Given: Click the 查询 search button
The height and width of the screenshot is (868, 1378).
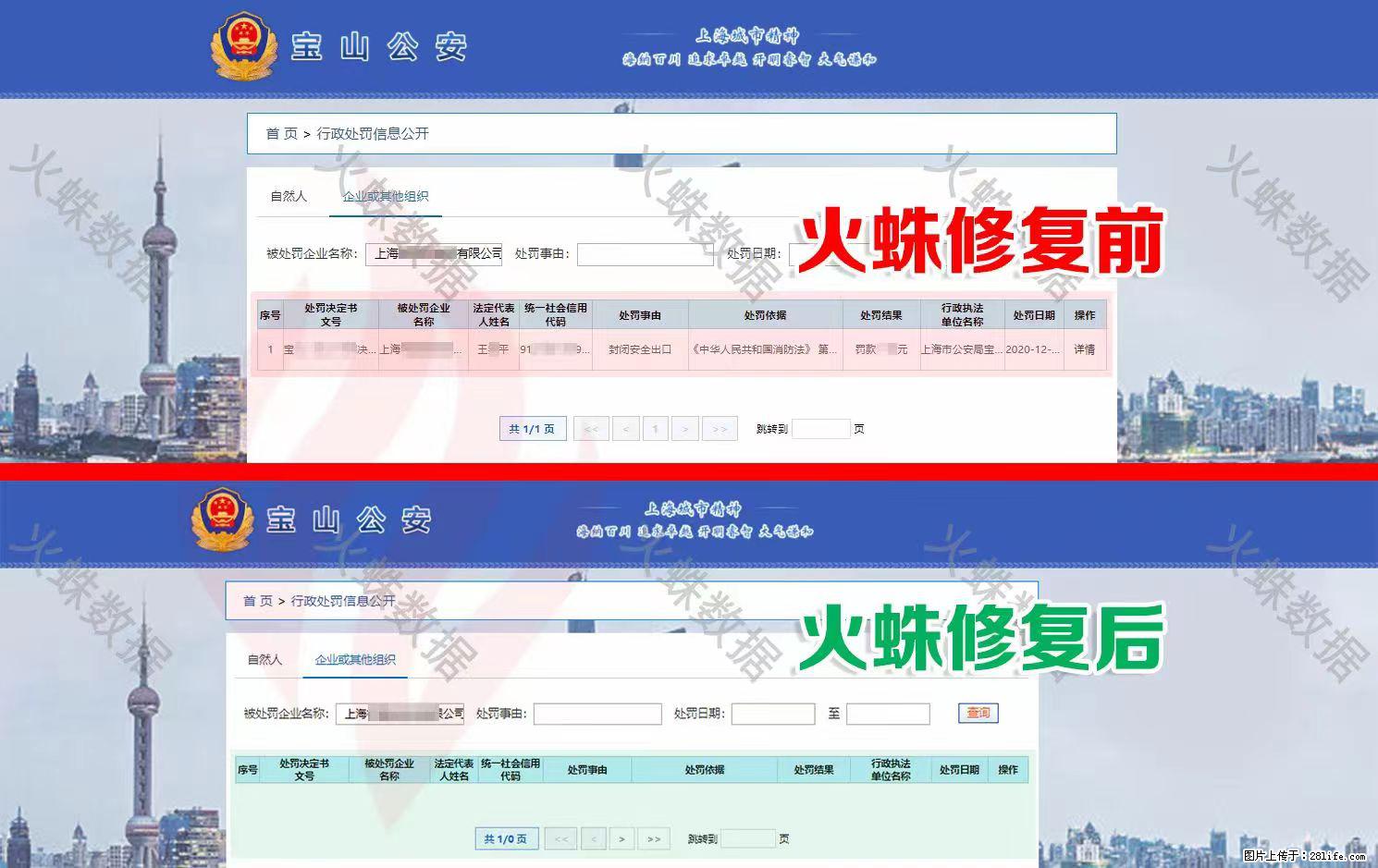Looking at the screenshot, I should coord(978,713).
